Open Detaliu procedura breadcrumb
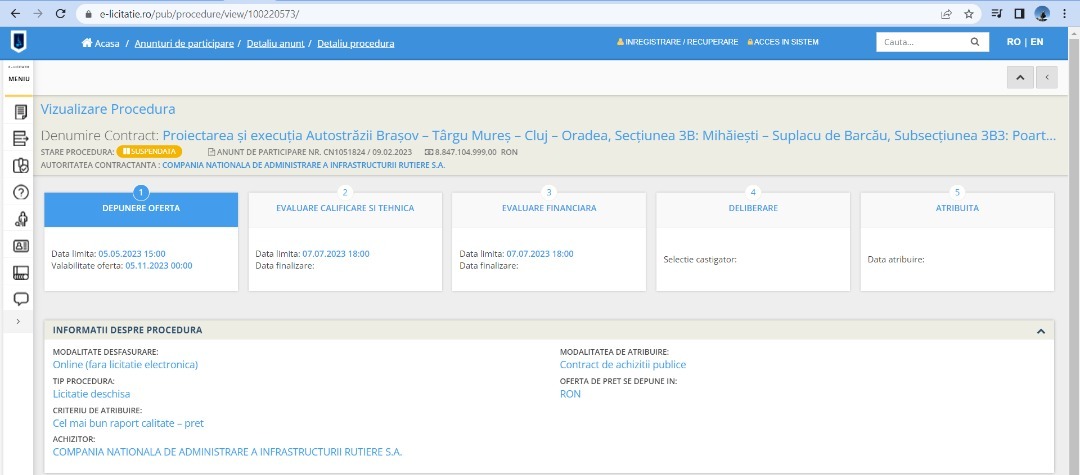The image size is (1080, 475). [x=355, y=43]
